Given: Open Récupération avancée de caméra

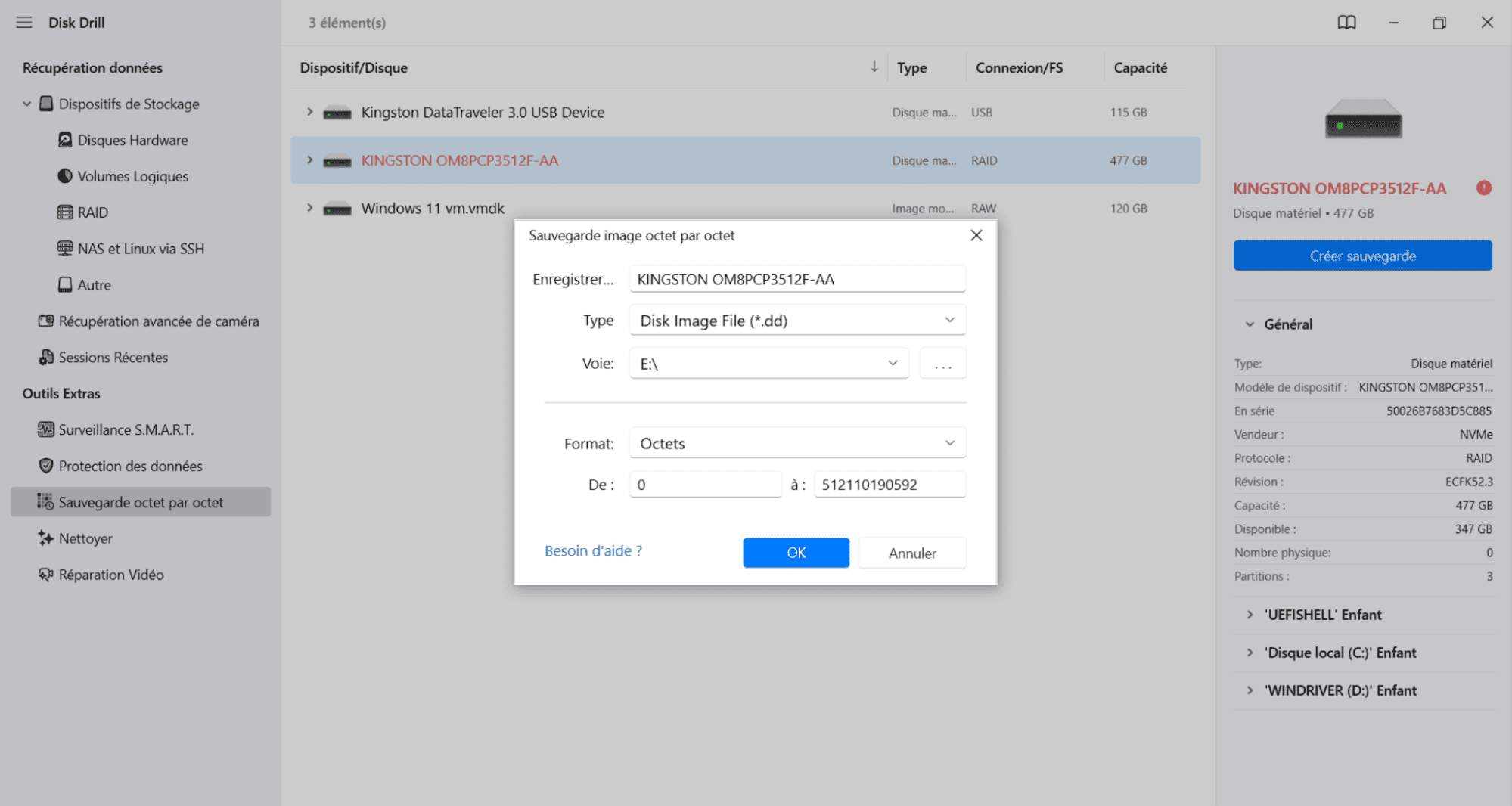Looking at the screenshot, I should (x=159, y=321).
